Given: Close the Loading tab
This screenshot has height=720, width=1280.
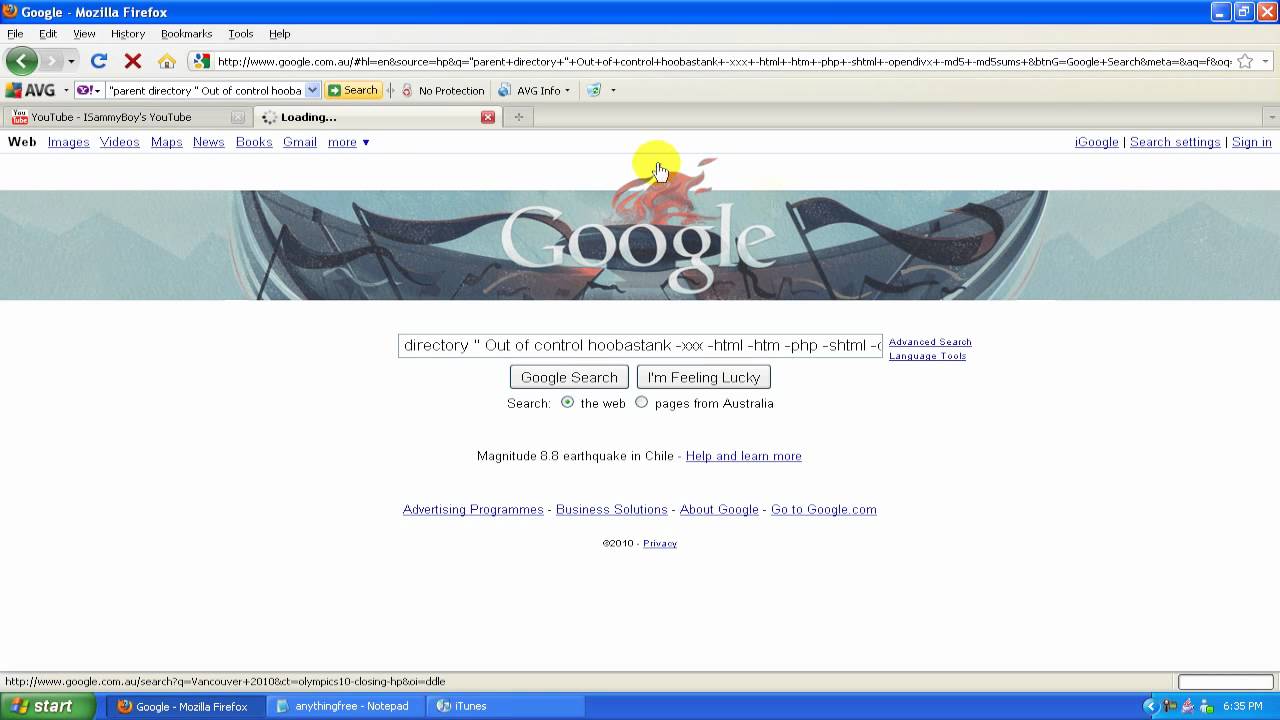Looking at the screenshot, I should tap(488, 117).
